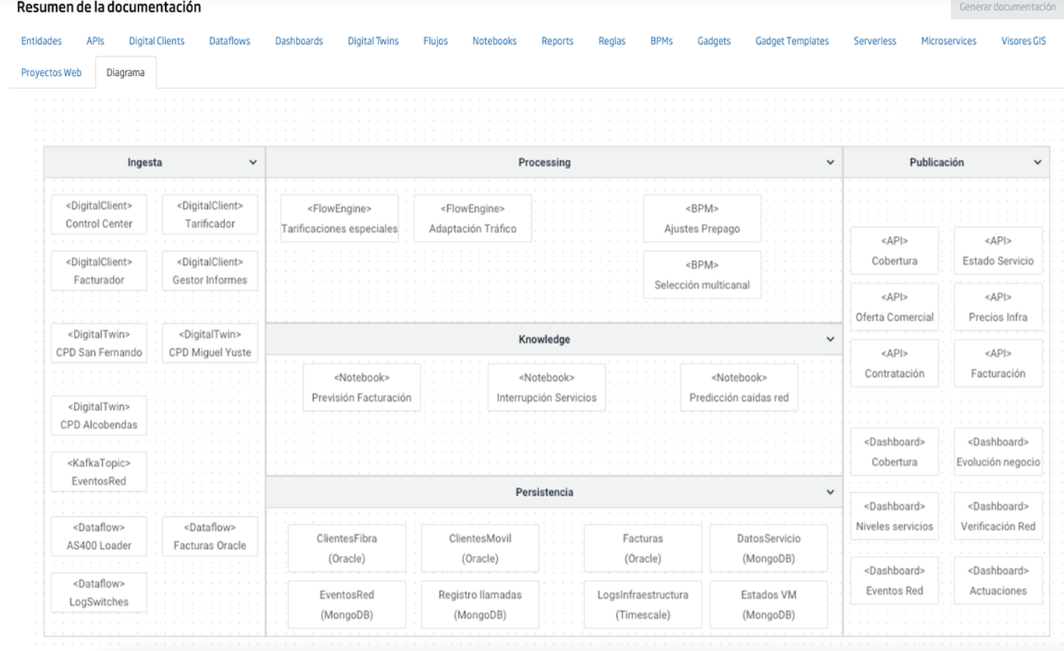
Task: Open the Facturación API node
Action: pos(998,362)
